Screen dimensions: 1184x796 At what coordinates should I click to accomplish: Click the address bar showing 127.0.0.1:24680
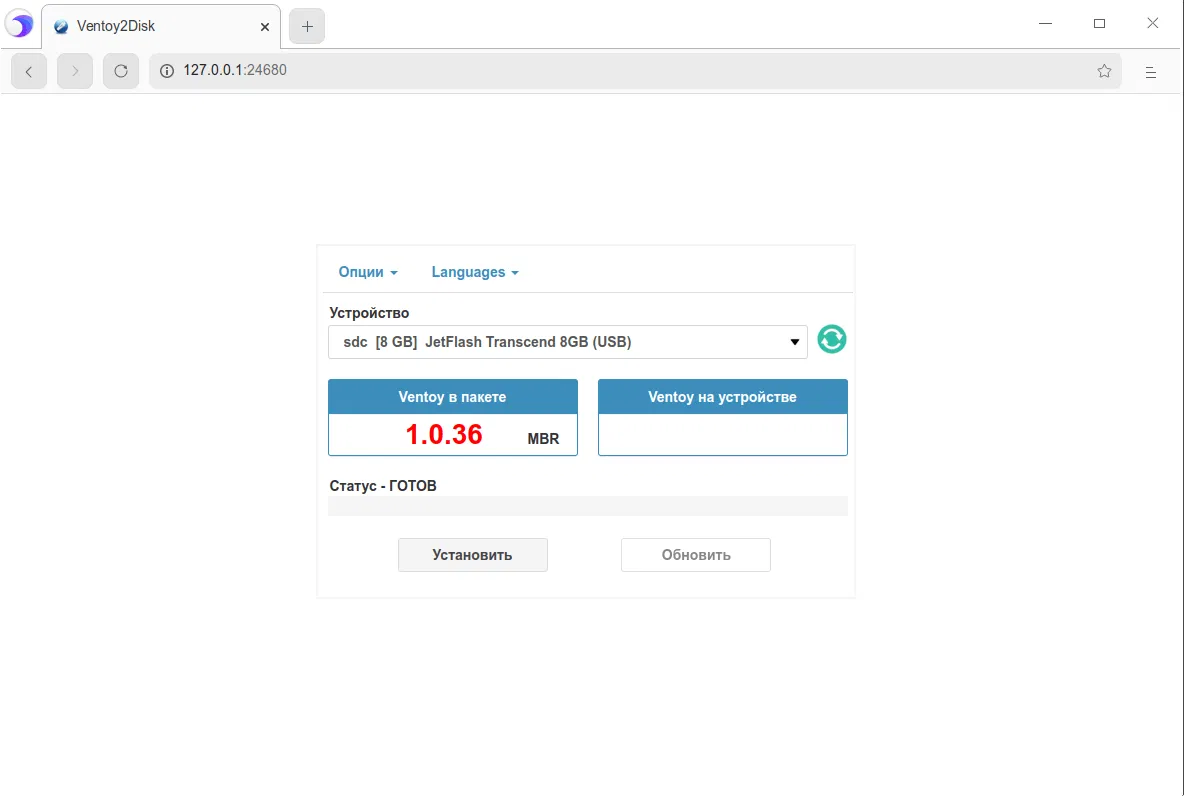[634, 71]
